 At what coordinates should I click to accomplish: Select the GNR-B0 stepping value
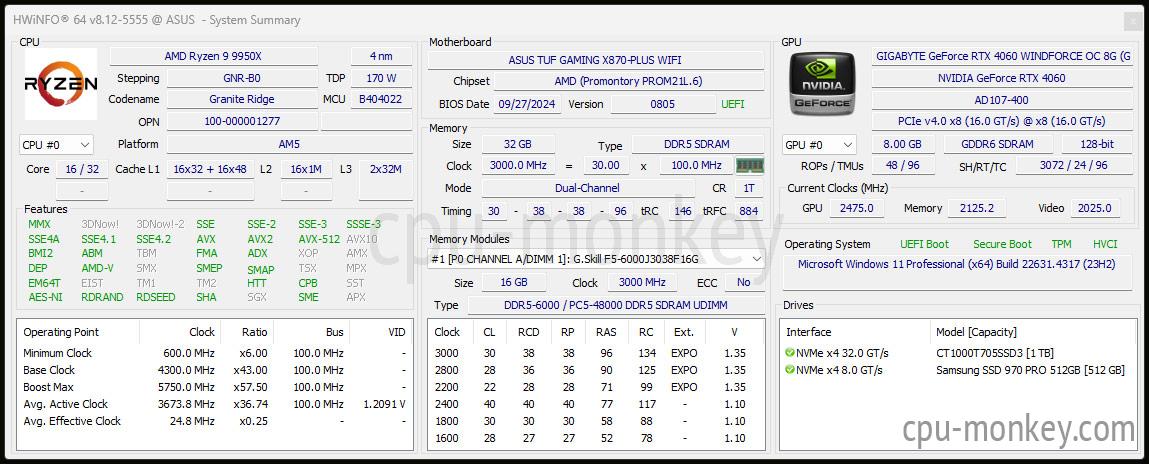pyautogui.click(x=242, y=78)
